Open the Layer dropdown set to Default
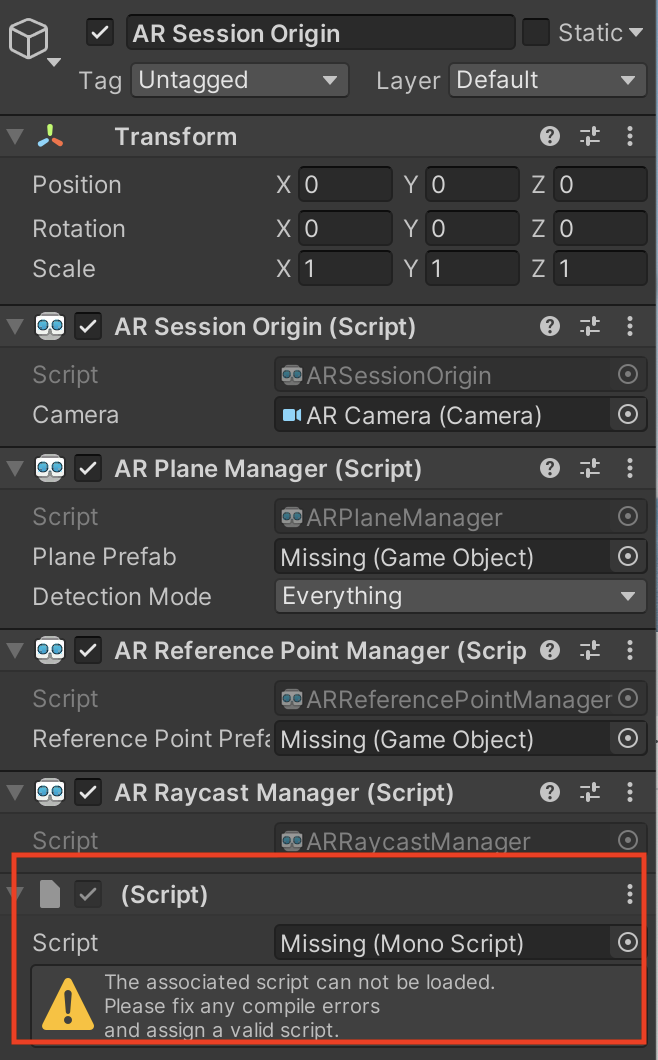658x1060 pixels. pyautogui.click(x=547, y=80)
